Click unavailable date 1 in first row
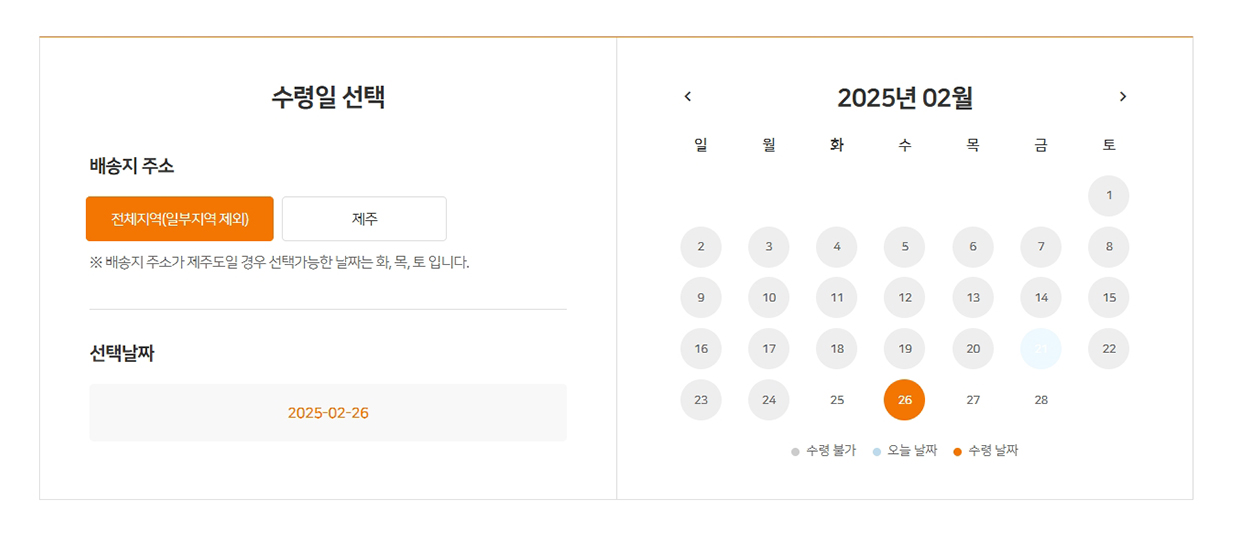 1109,196
